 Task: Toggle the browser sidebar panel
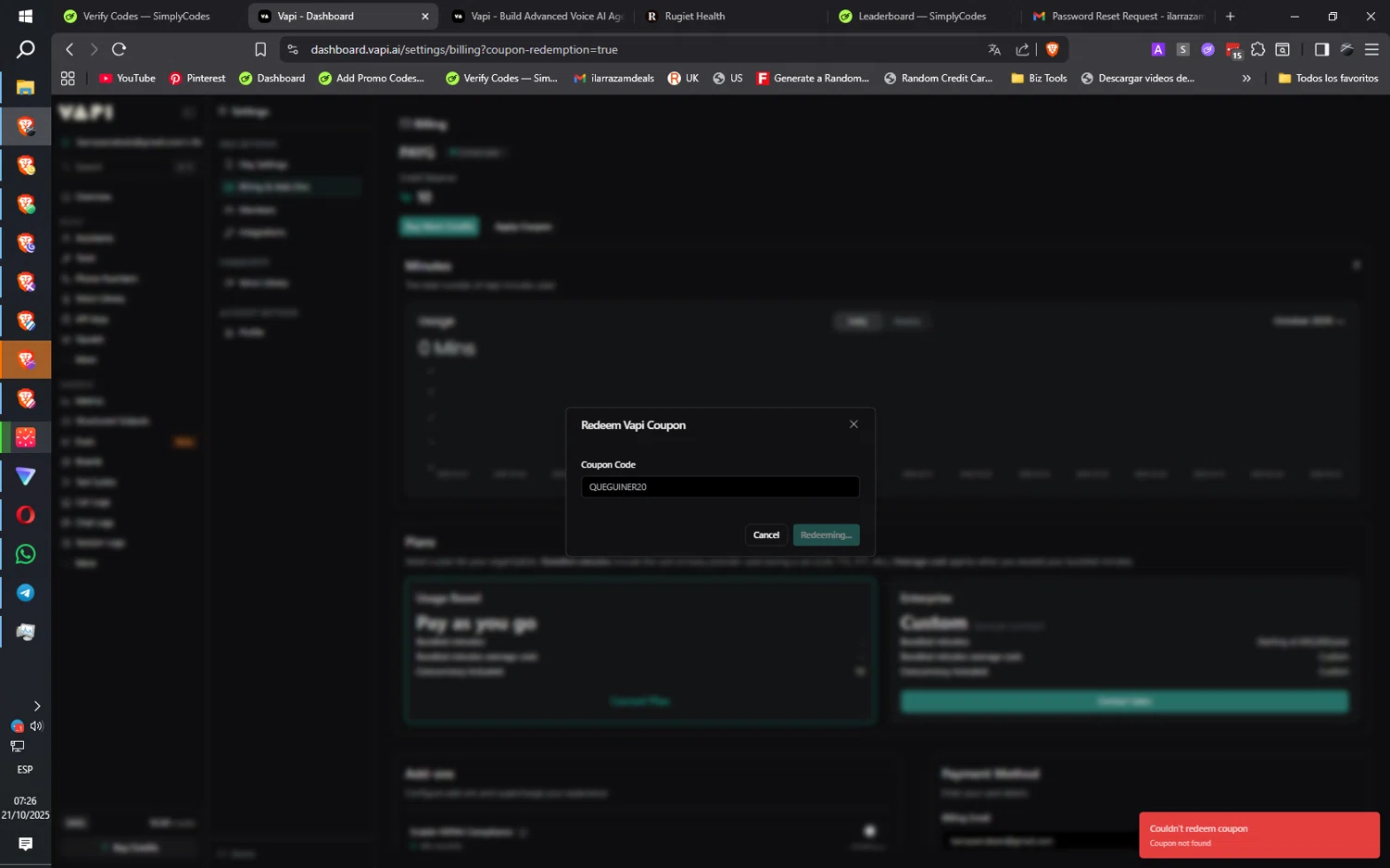pos(1321,50)
